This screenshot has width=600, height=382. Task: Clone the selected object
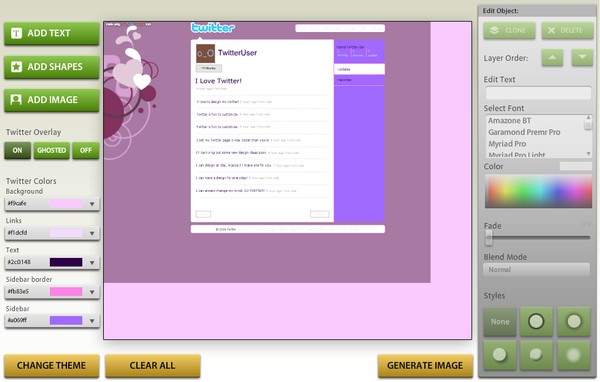point(509,31)
